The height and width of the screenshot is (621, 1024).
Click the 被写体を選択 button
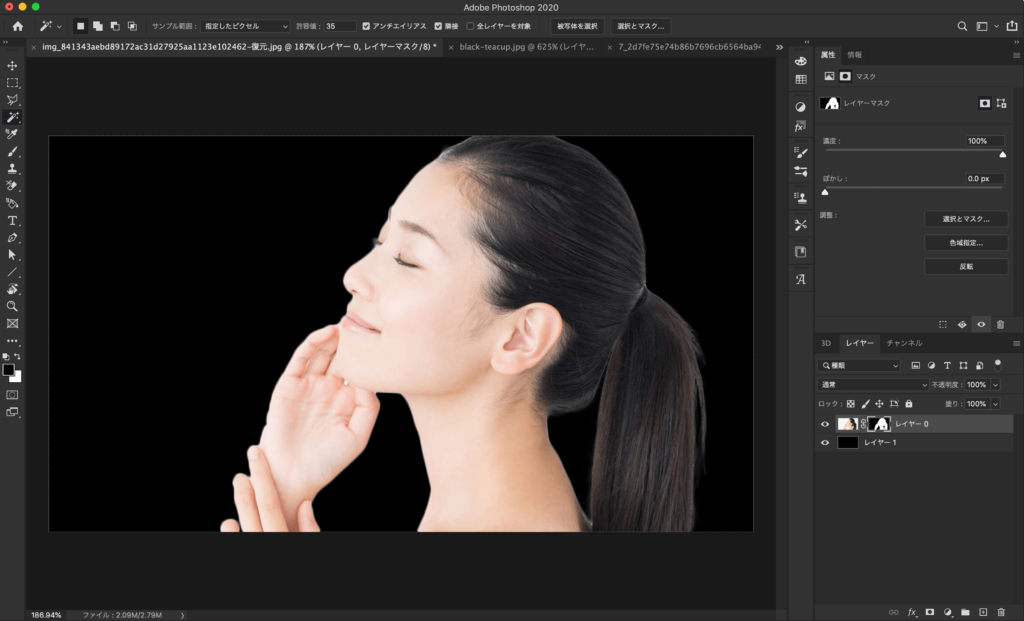pyautogui.click(x=577, y=26)
